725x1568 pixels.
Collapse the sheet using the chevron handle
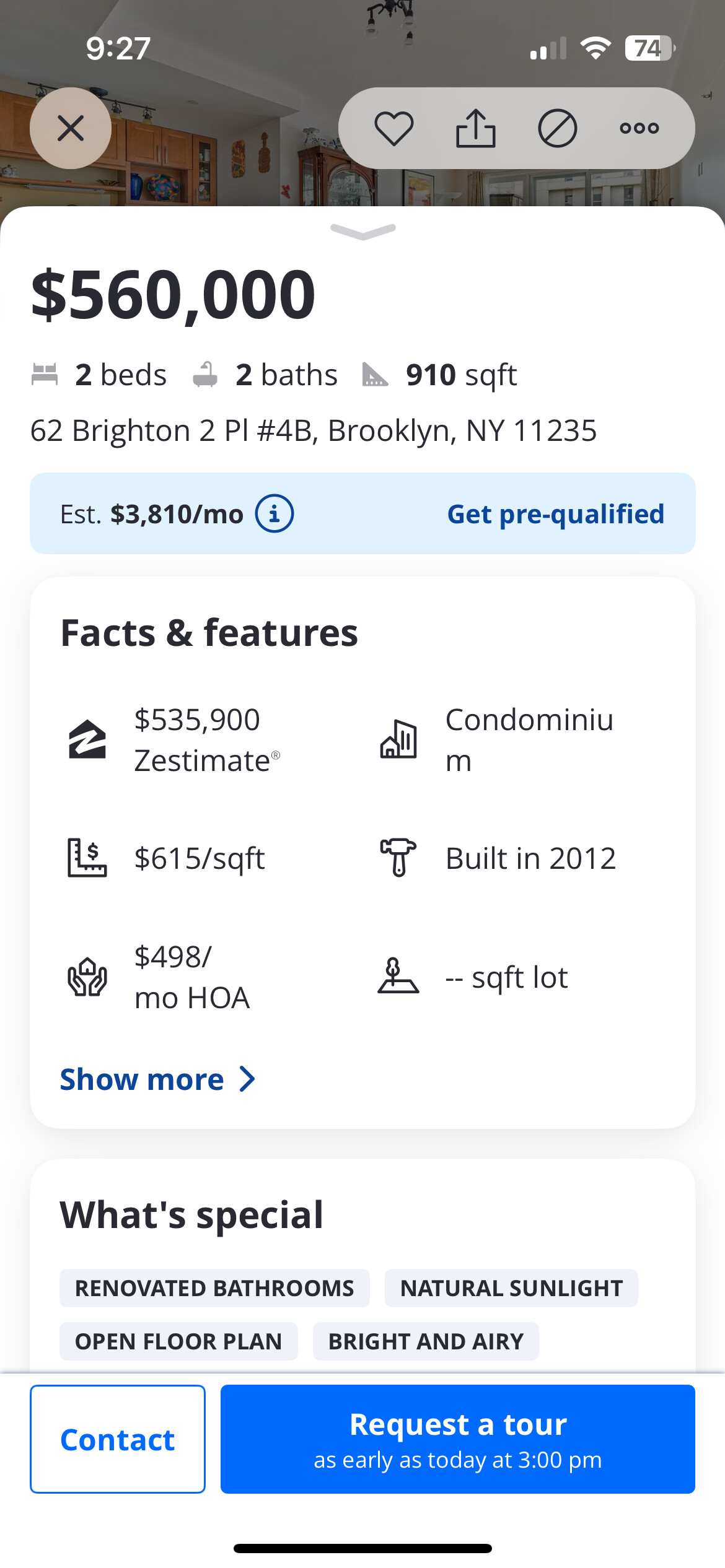tap(363, 232)
